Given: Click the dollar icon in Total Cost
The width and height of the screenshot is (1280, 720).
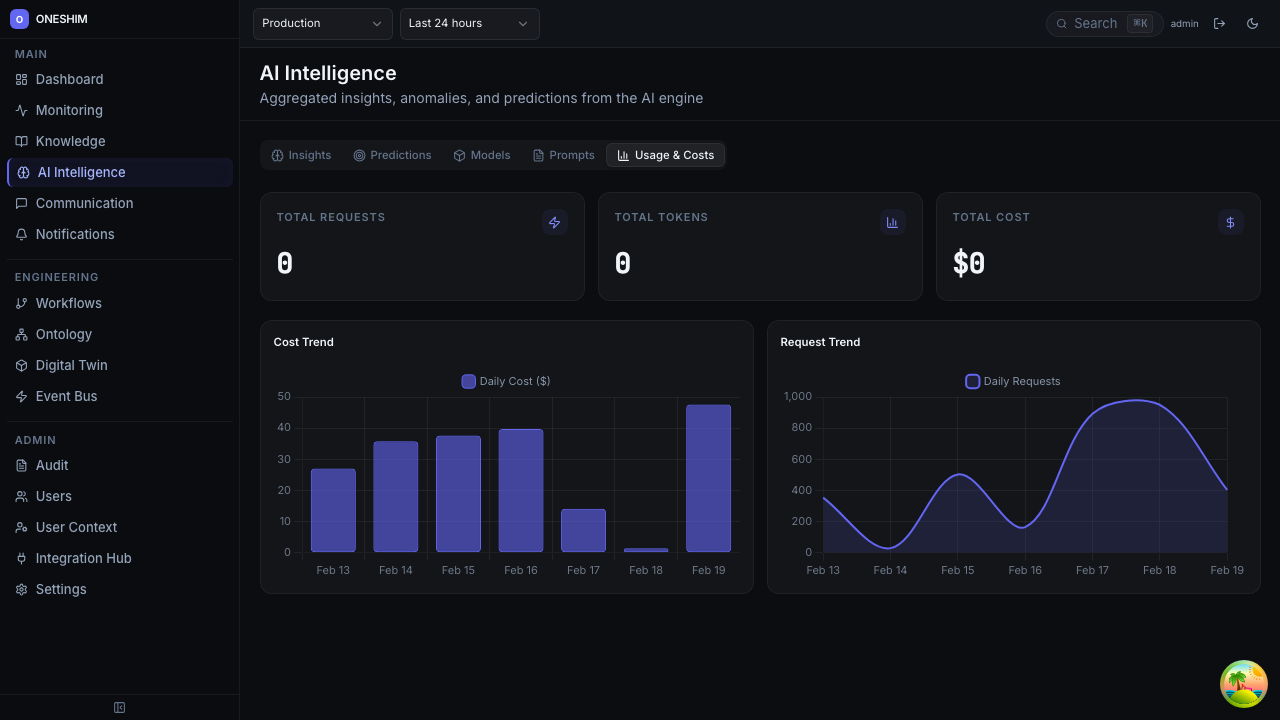Looking at the screenshot, I should tap(1231, 222).
